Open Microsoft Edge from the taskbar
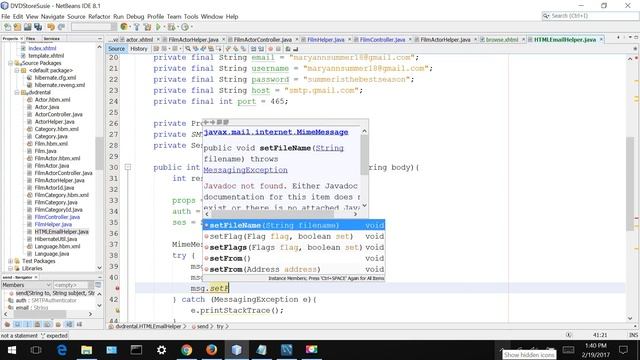Screen dimensions: 640x360 point(62,350)
